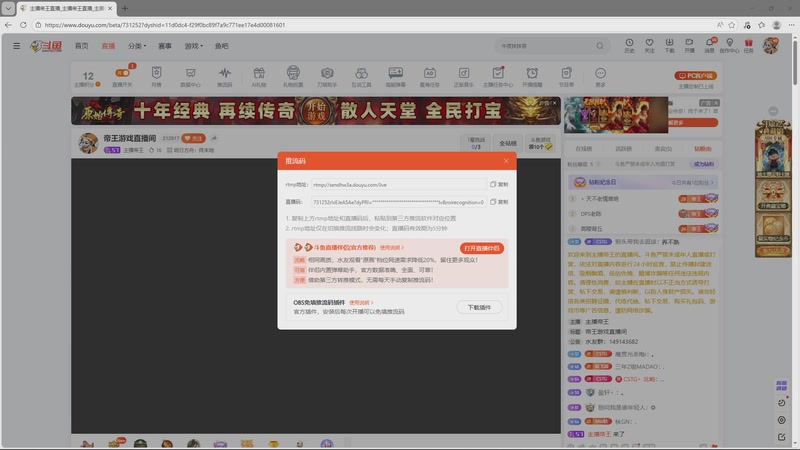800x450 pixels.
Task: Bookmark page with the star icon in address bar
Action: coord(732,24)
